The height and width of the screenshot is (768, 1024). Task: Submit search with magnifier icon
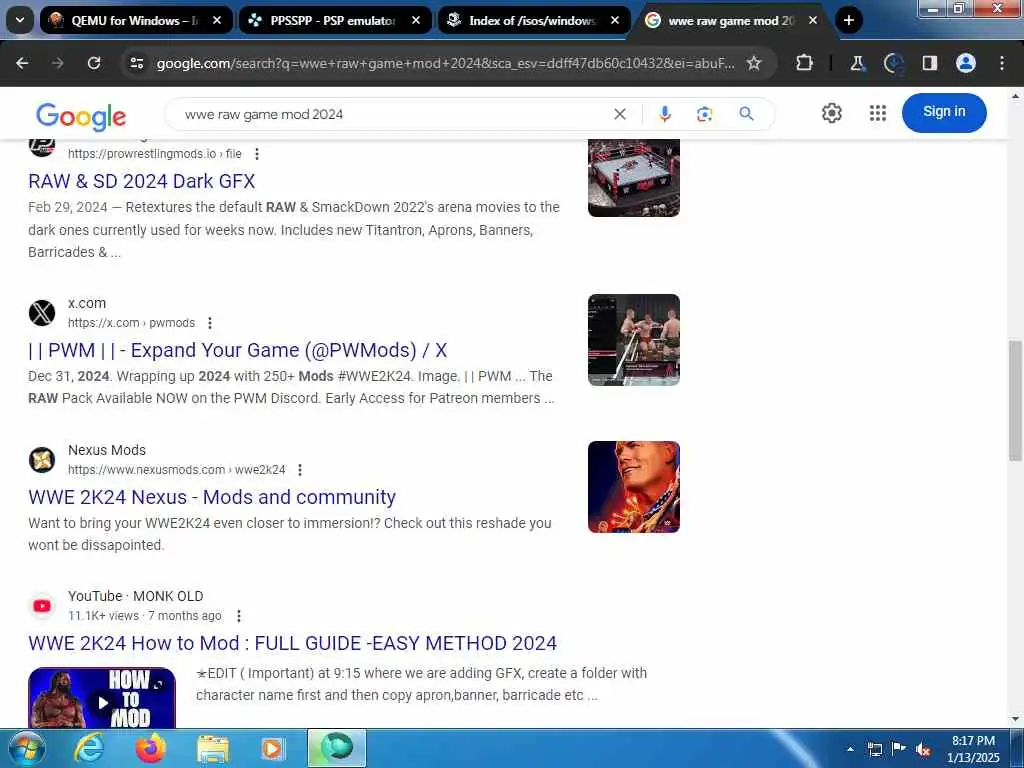pos(746,114)
